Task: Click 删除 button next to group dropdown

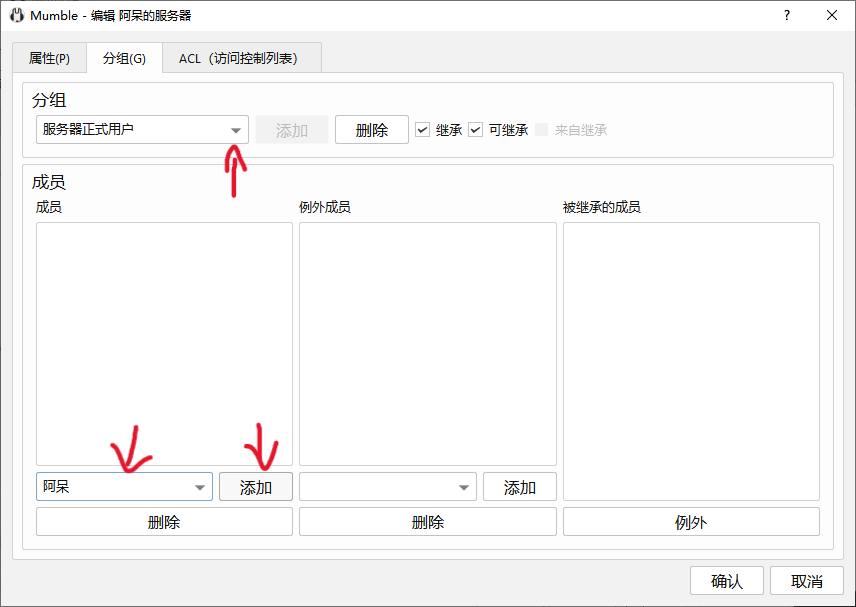Action: click(371, 130)
